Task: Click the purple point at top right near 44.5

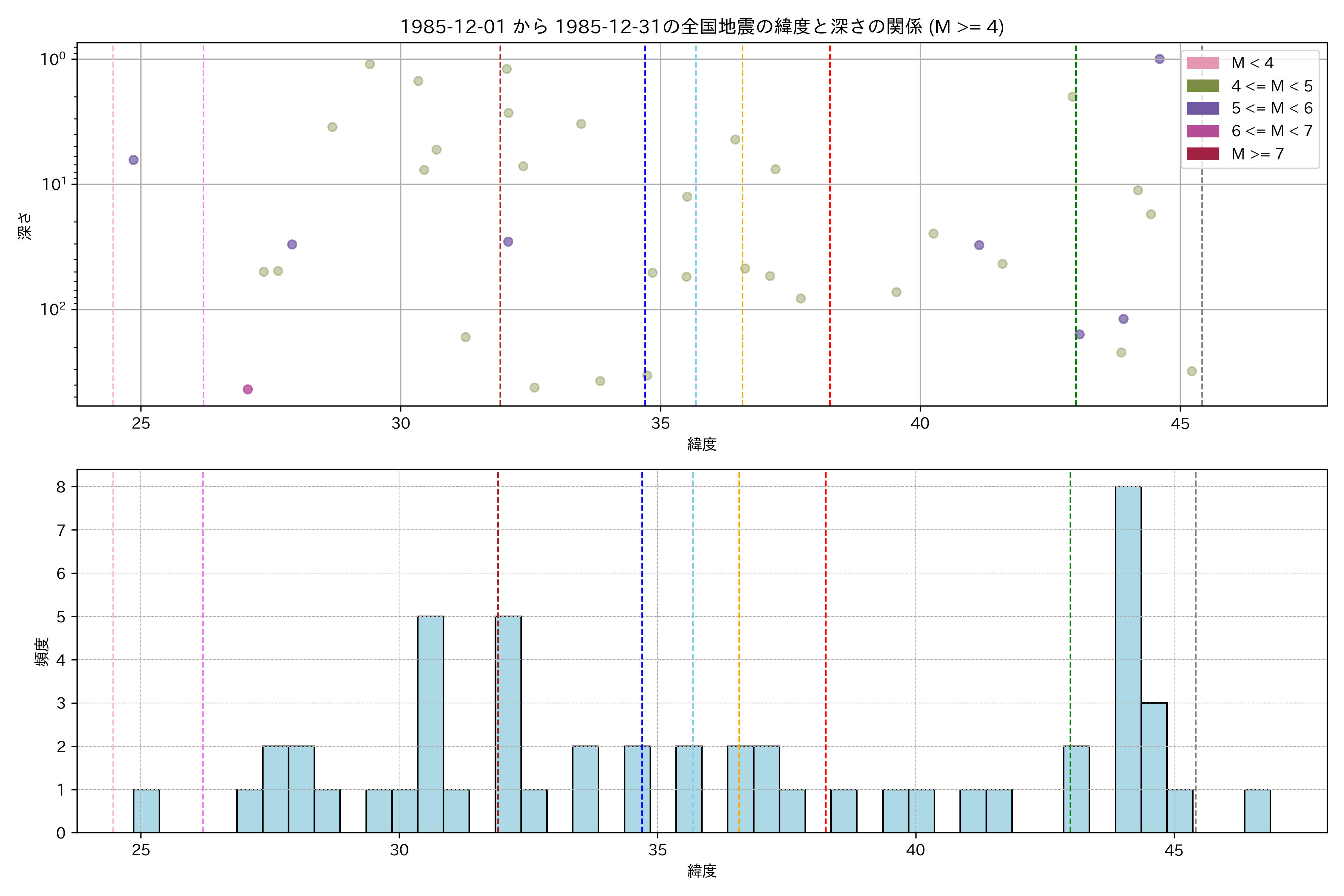Action: (1160, 59)
